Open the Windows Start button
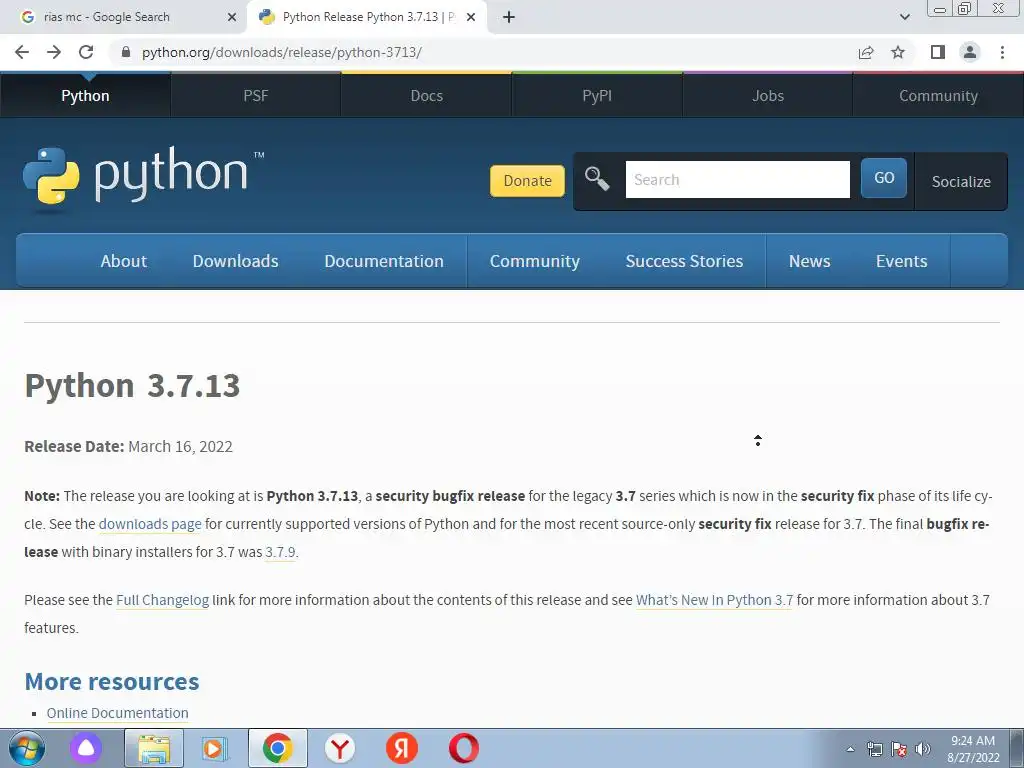Viewport: 1024px width, 768px height. (27, 748)
